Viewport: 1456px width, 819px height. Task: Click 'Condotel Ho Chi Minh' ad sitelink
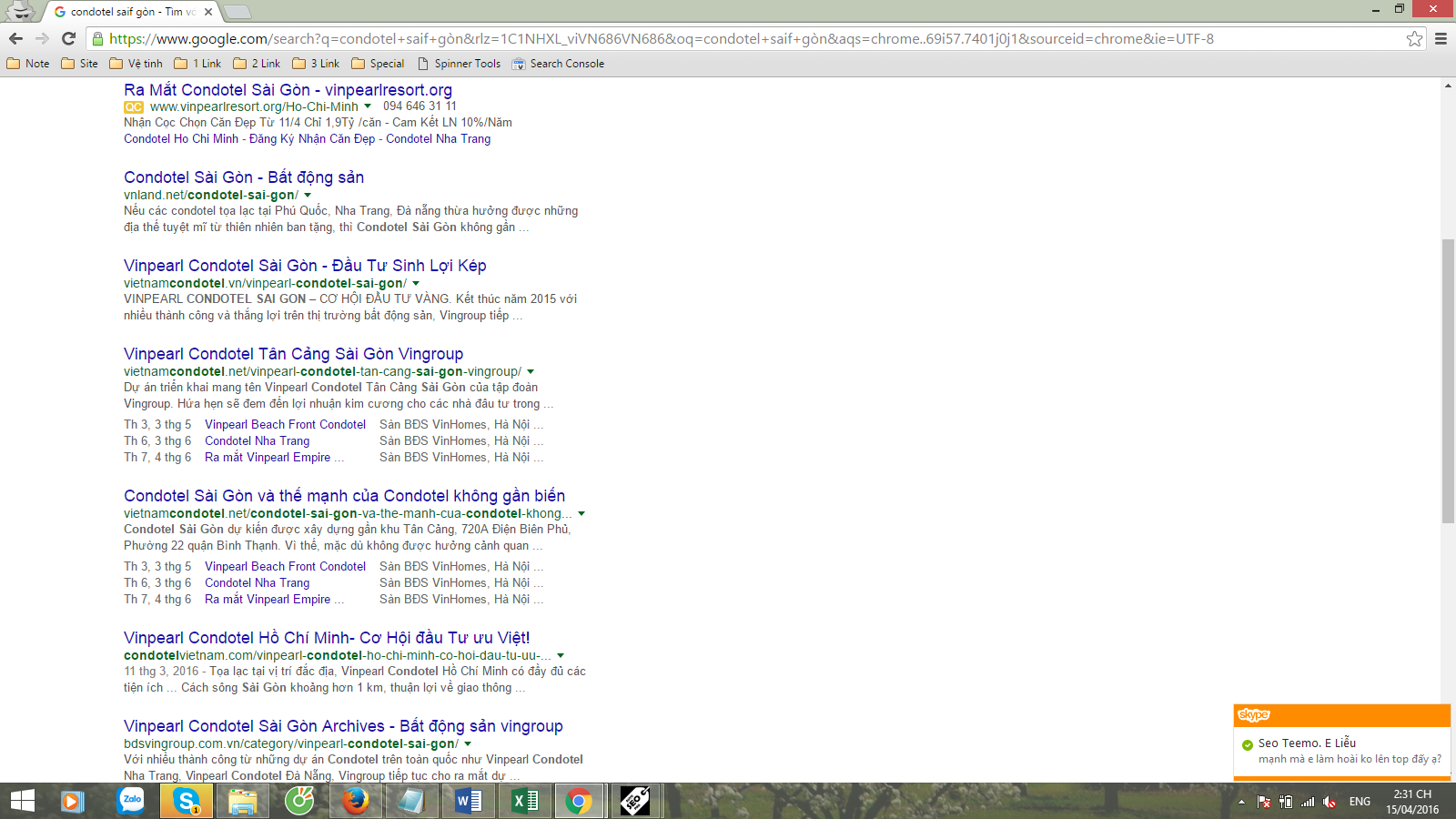(x=181, y=138)
